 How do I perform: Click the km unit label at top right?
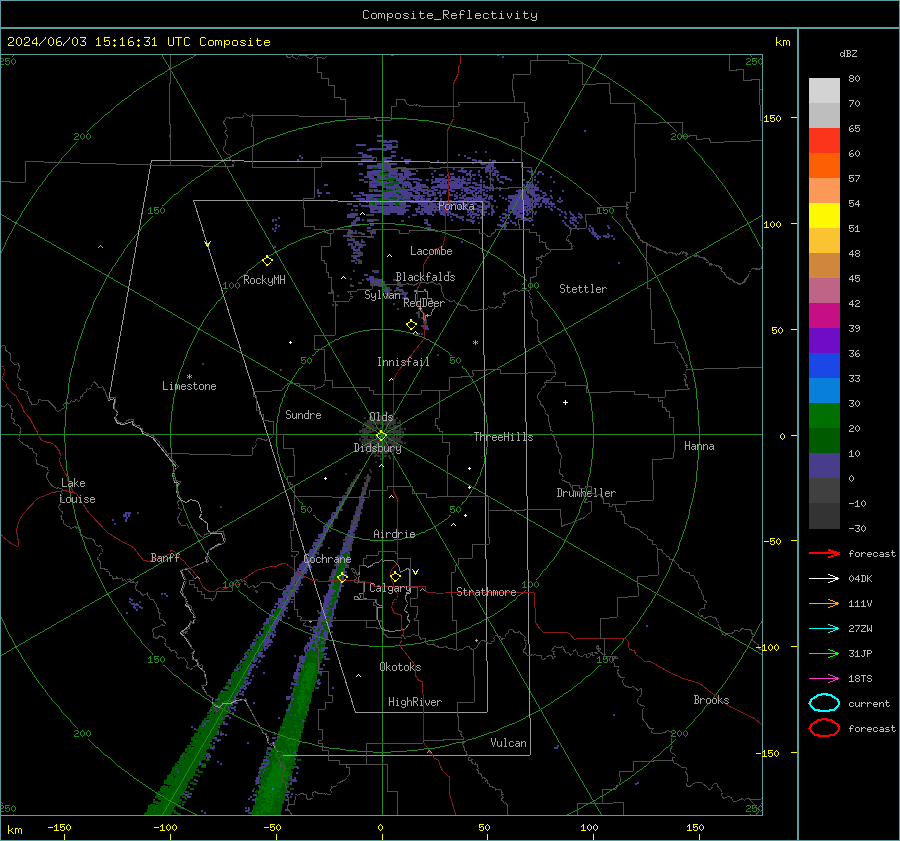click(x=782, y=42)
